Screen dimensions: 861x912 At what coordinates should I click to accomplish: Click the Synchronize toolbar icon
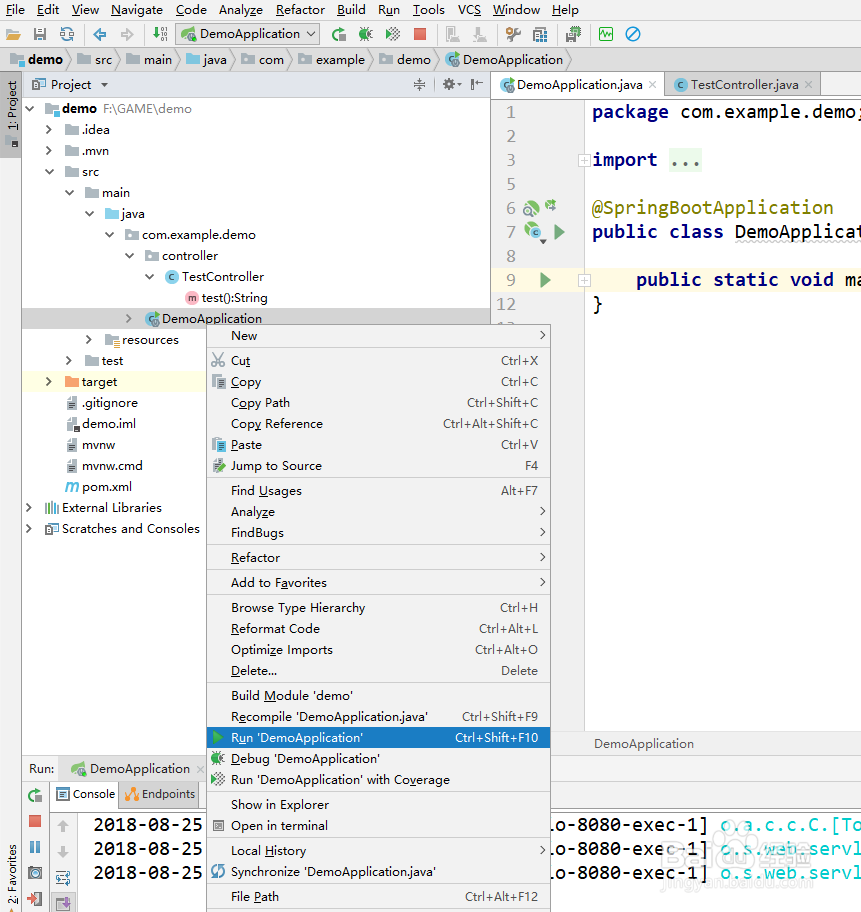click(x=67, y=34)
